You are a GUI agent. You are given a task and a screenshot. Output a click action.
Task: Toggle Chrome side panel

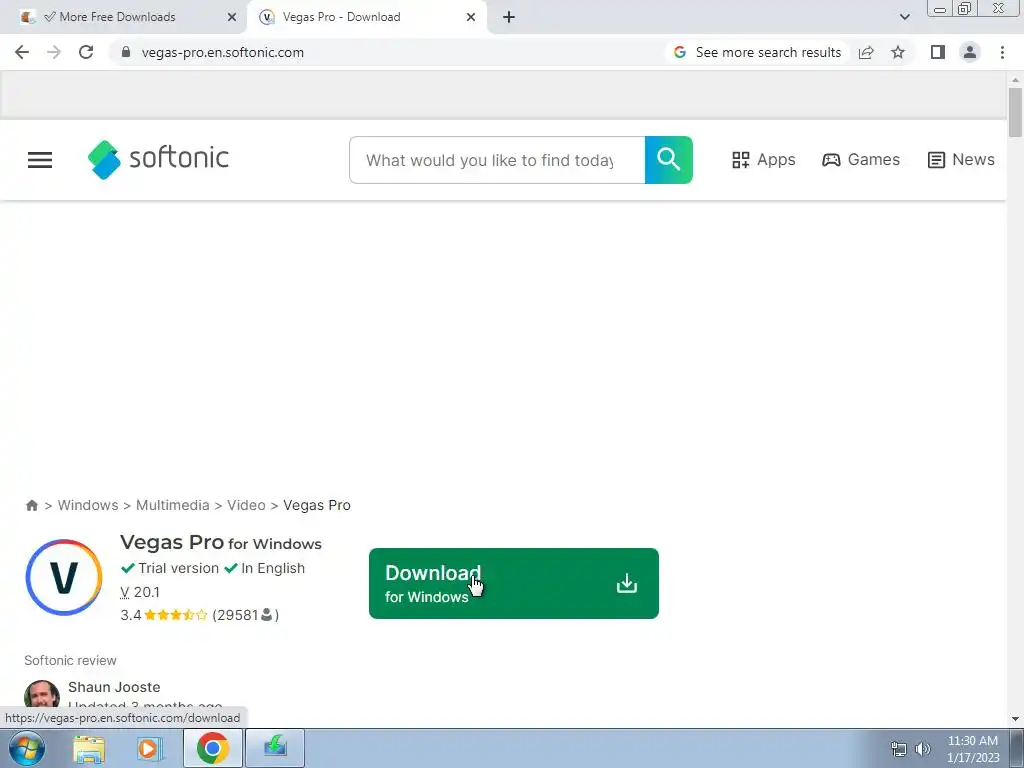coord(938,52)
